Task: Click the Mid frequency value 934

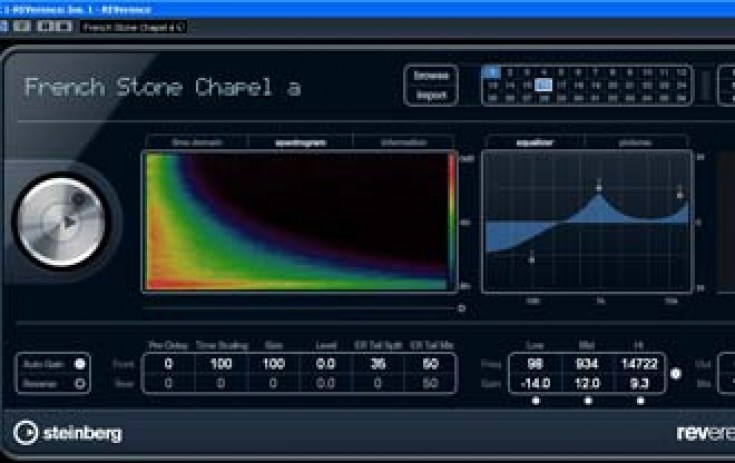Action: click(587, 364)
